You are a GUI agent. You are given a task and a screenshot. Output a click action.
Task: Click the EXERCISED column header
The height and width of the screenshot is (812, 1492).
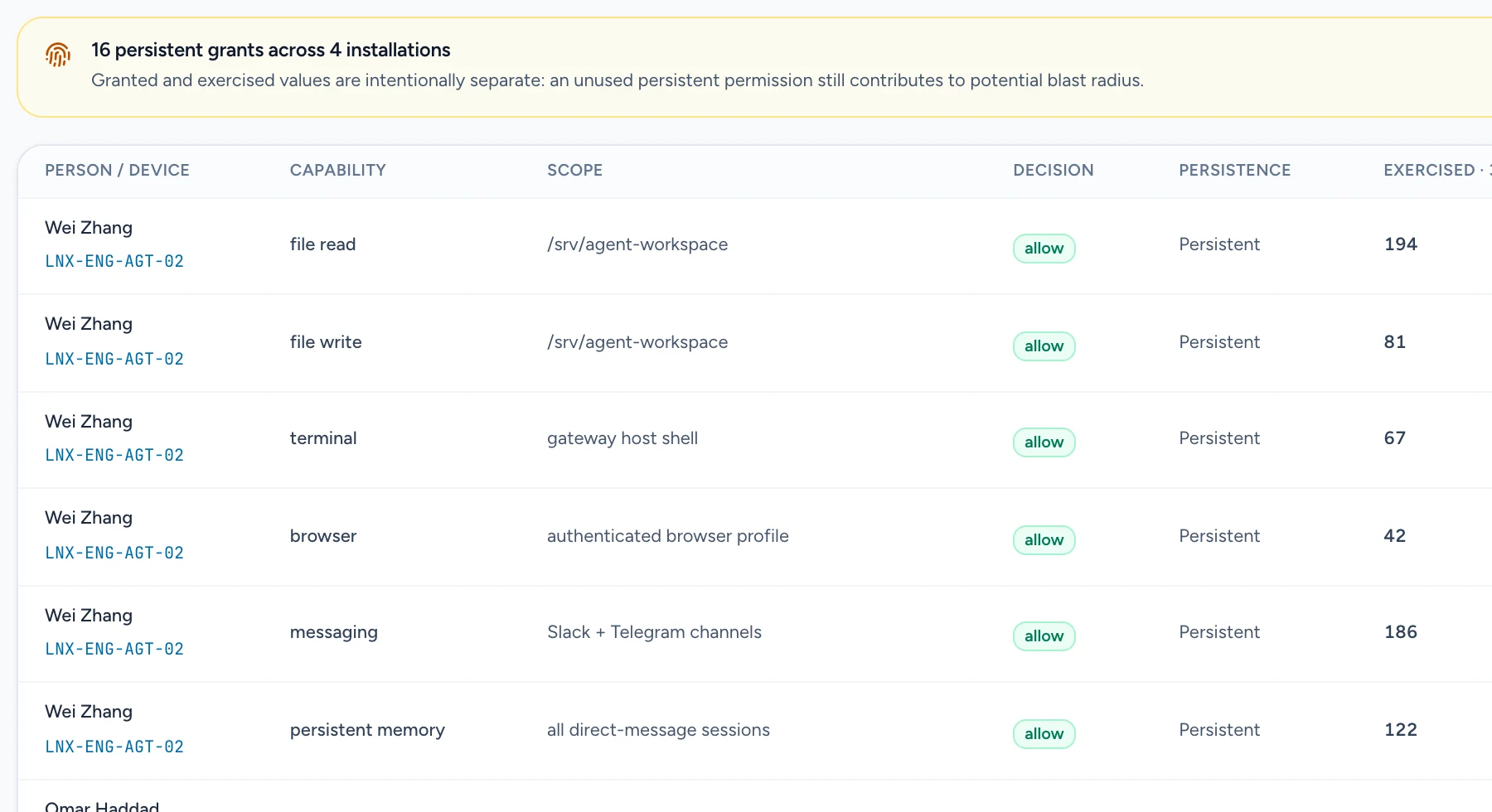pos(1437,170)
